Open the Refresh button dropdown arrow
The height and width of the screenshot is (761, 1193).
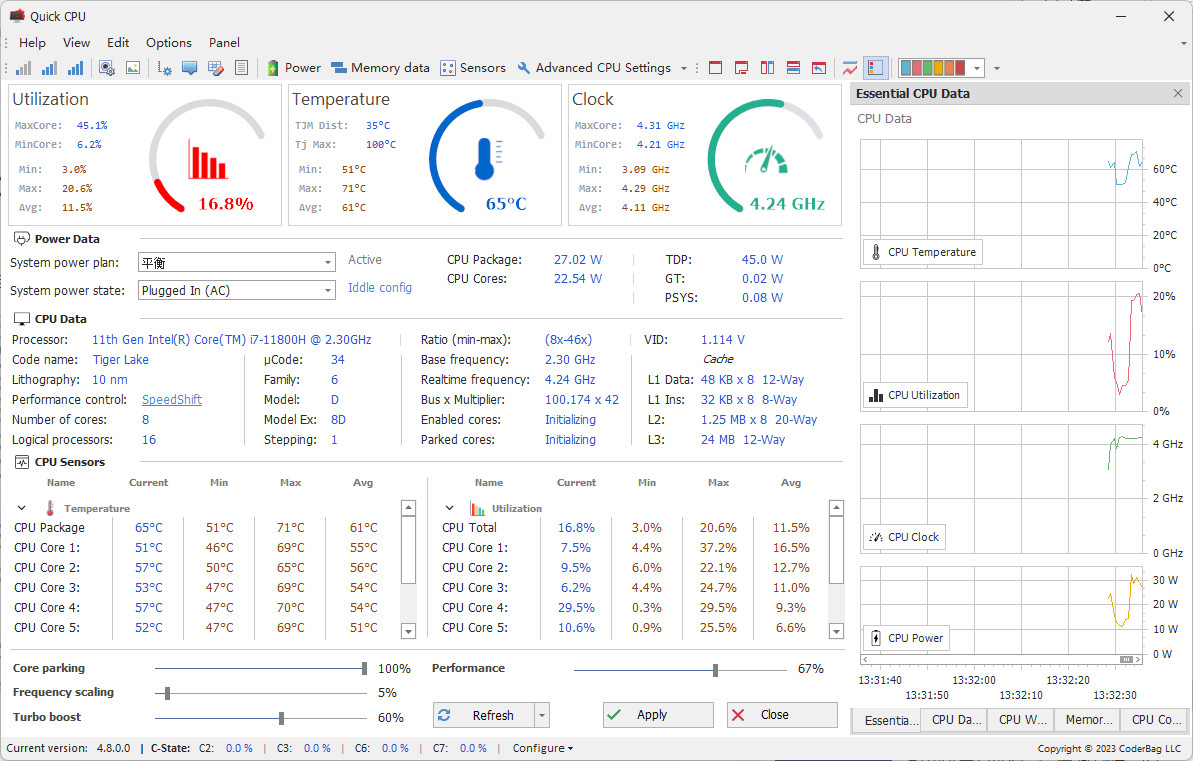click(542, 715)
